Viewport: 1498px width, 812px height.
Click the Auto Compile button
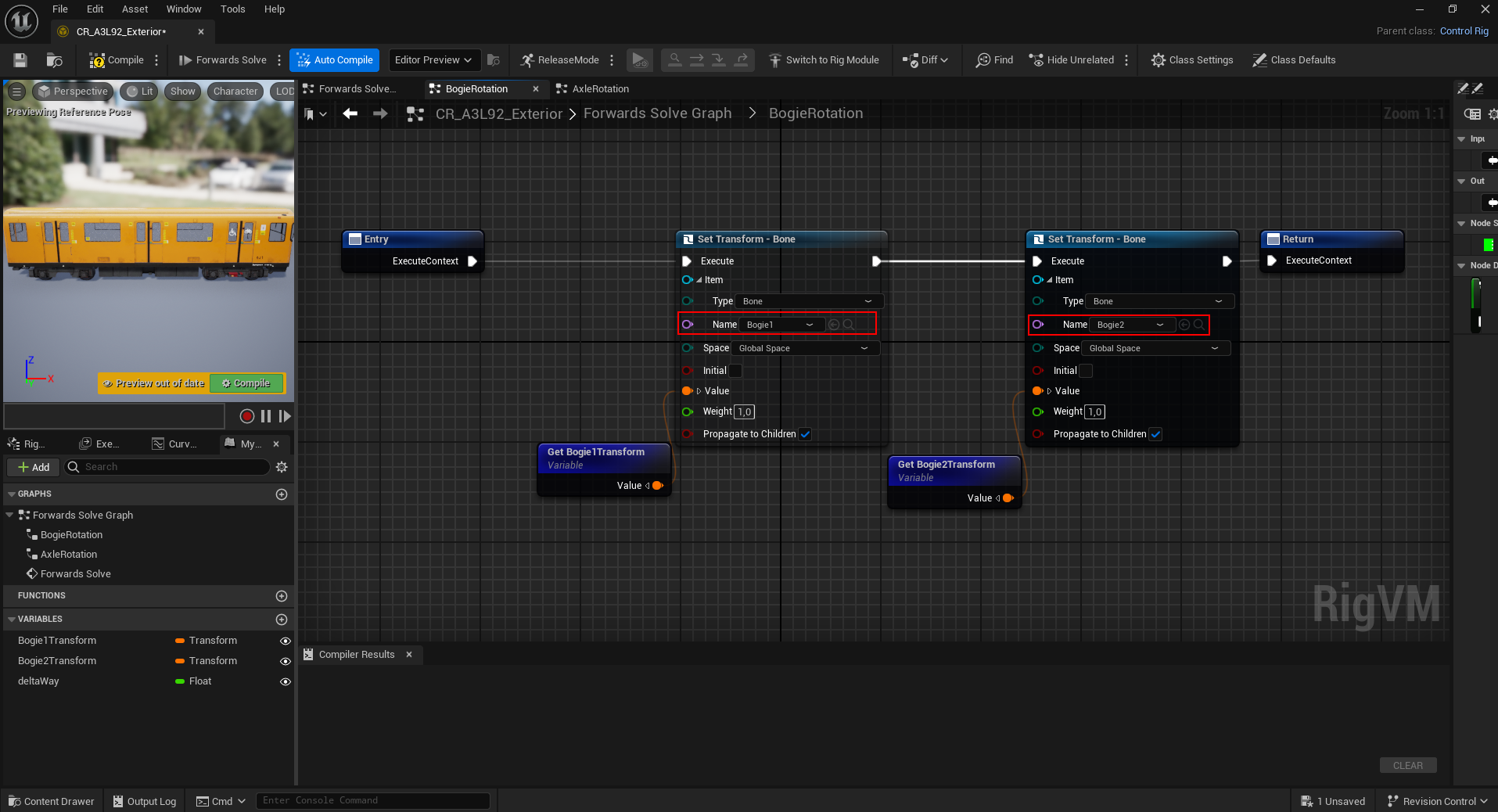click(335, 60)
